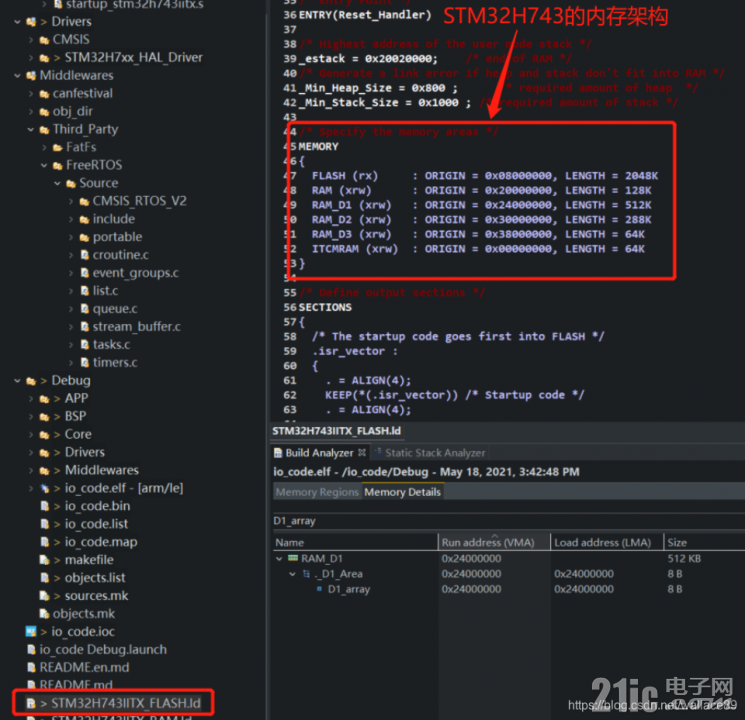Click the tasks.c file icon
Image resolution: width=745 pixels, height=720 pixels.
[x=85, y=345]
